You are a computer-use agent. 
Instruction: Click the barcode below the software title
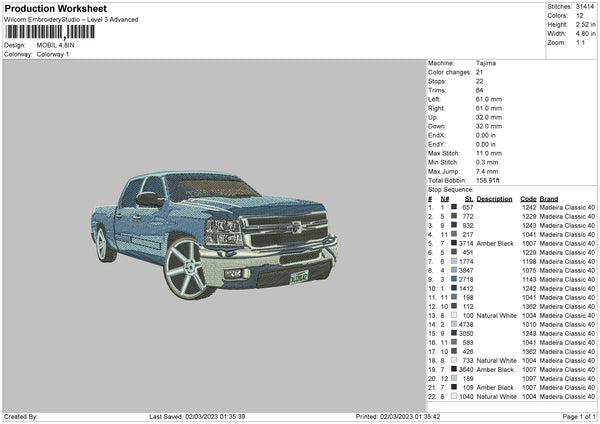coord(50,32)
